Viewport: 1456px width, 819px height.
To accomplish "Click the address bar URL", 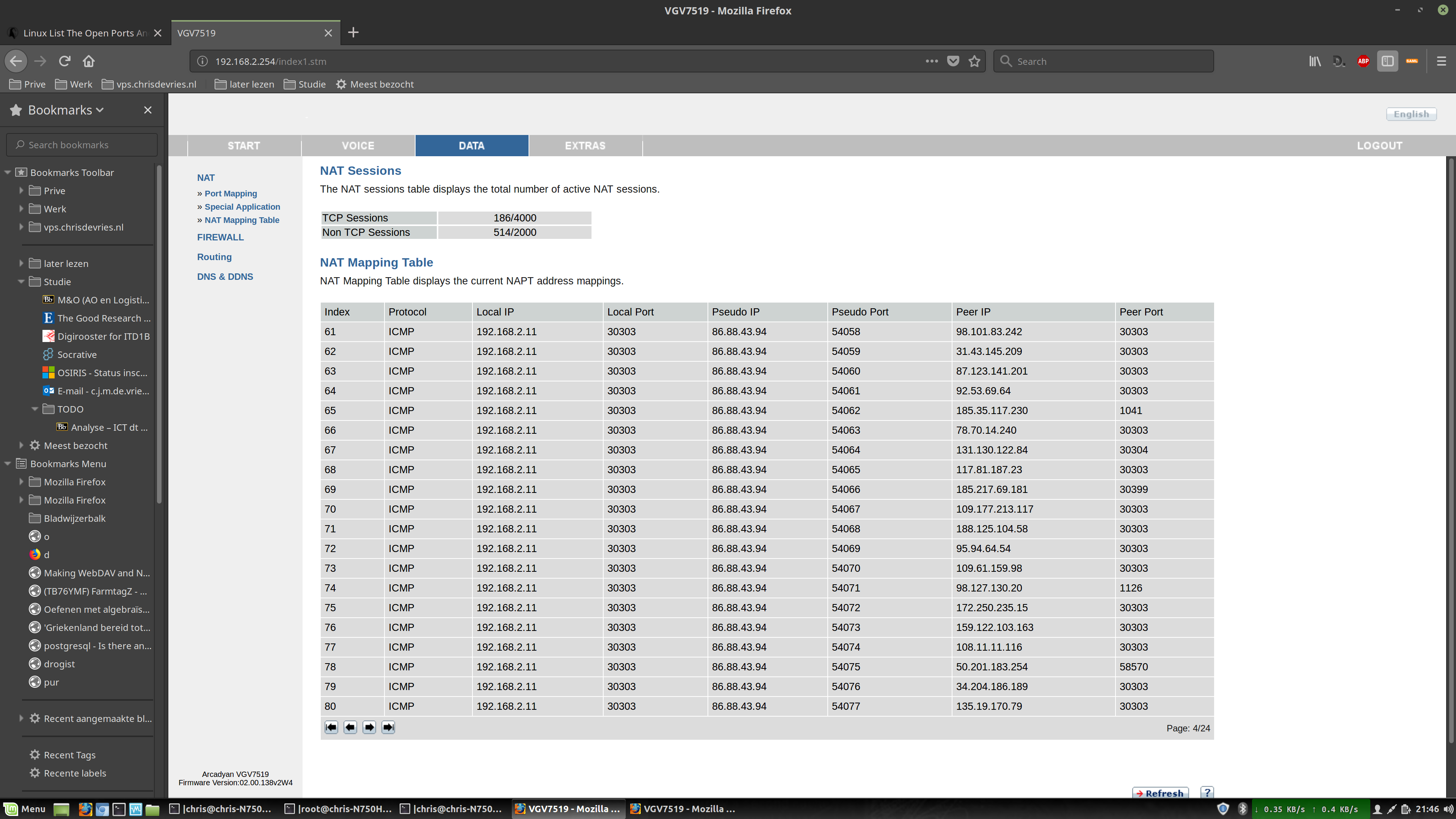I will pos(270,61).
